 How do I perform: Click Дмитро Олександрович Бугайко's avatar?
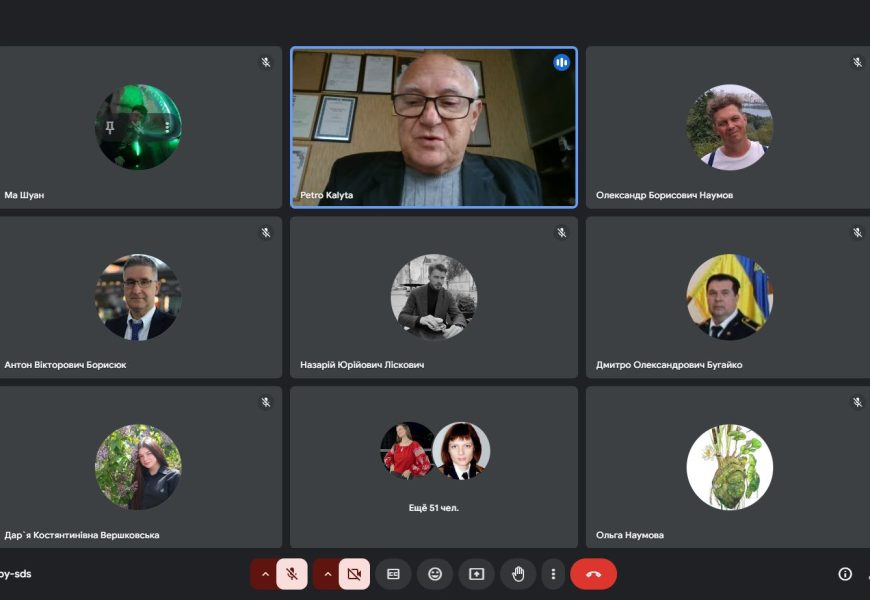point(729,297)
